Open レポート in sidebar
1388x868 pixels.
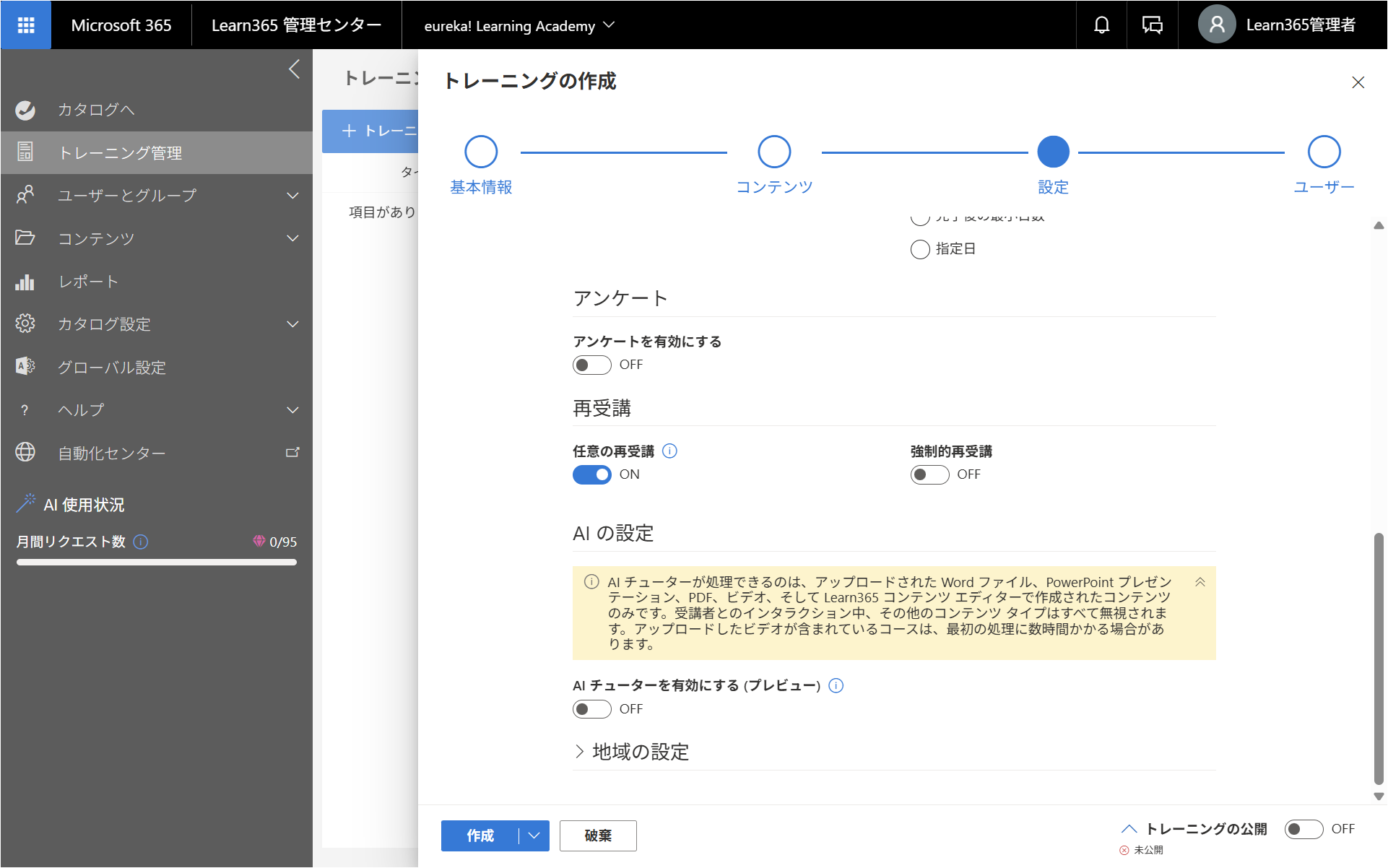pyautogui.click(x=157, y=282)
